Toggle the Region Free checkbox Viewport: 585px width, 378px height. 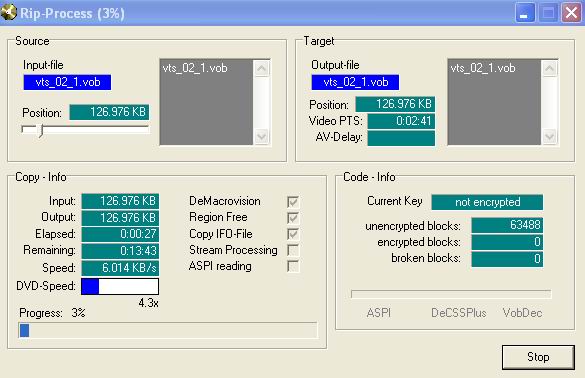pos(293,218)
